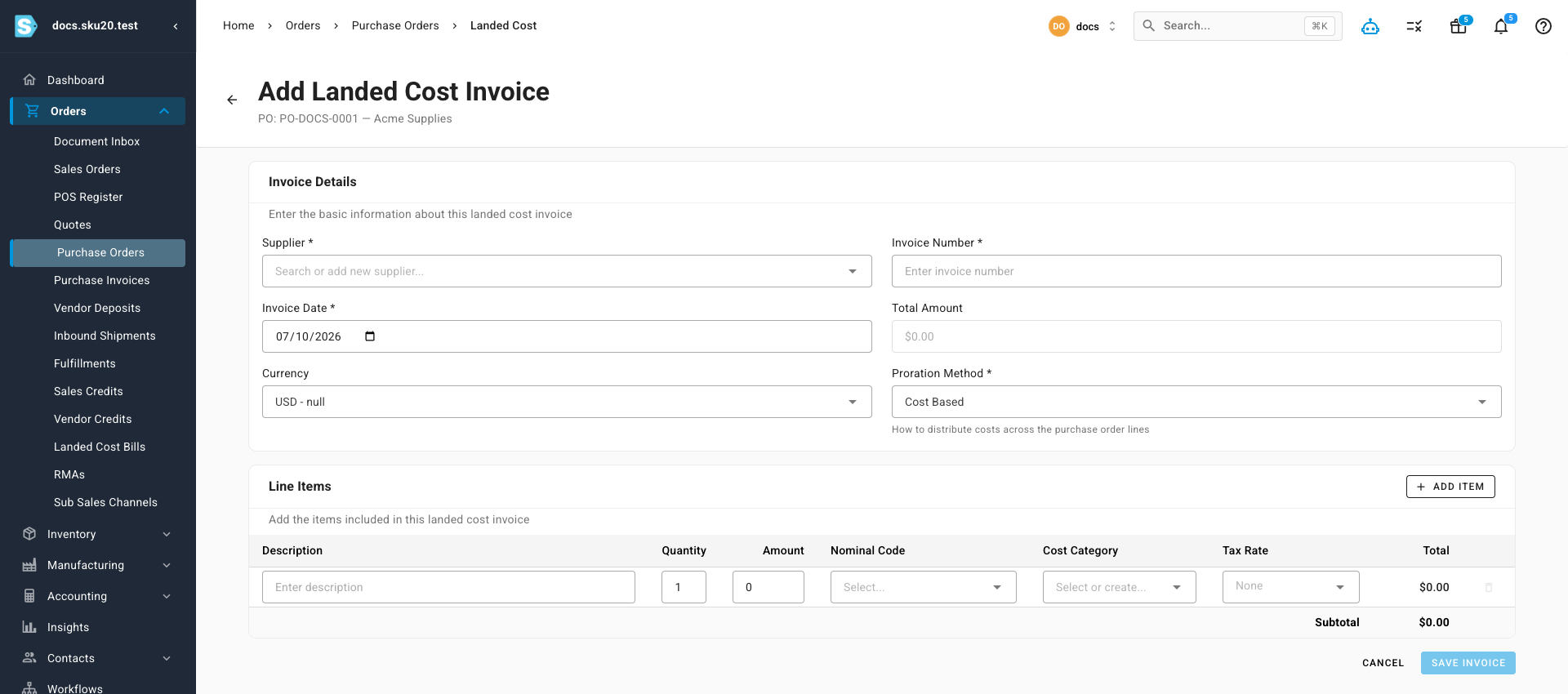1568x694 pixels.
Task: Open the notifications bell
Action: point(1501,26)
